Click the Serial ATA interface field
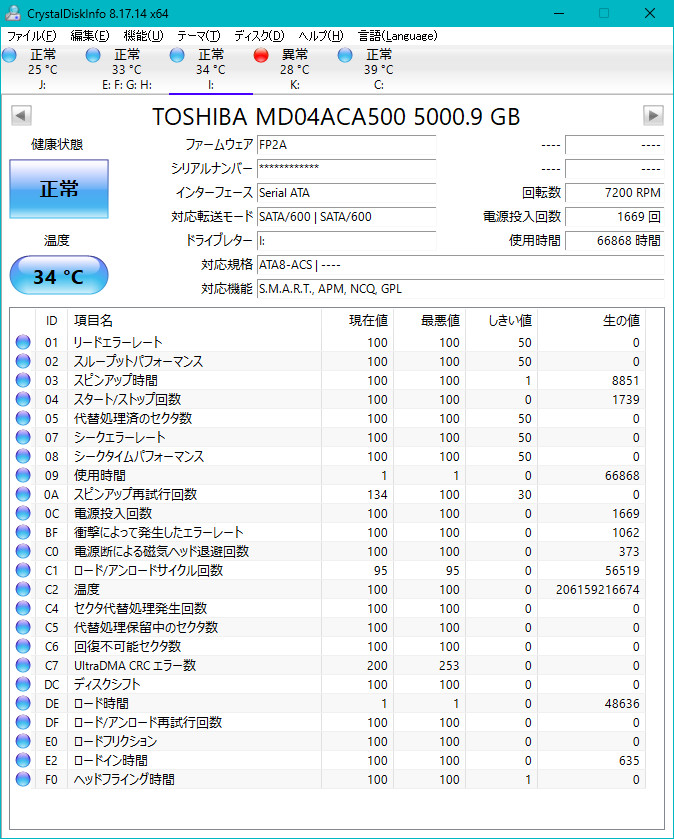 coord(347,193)
